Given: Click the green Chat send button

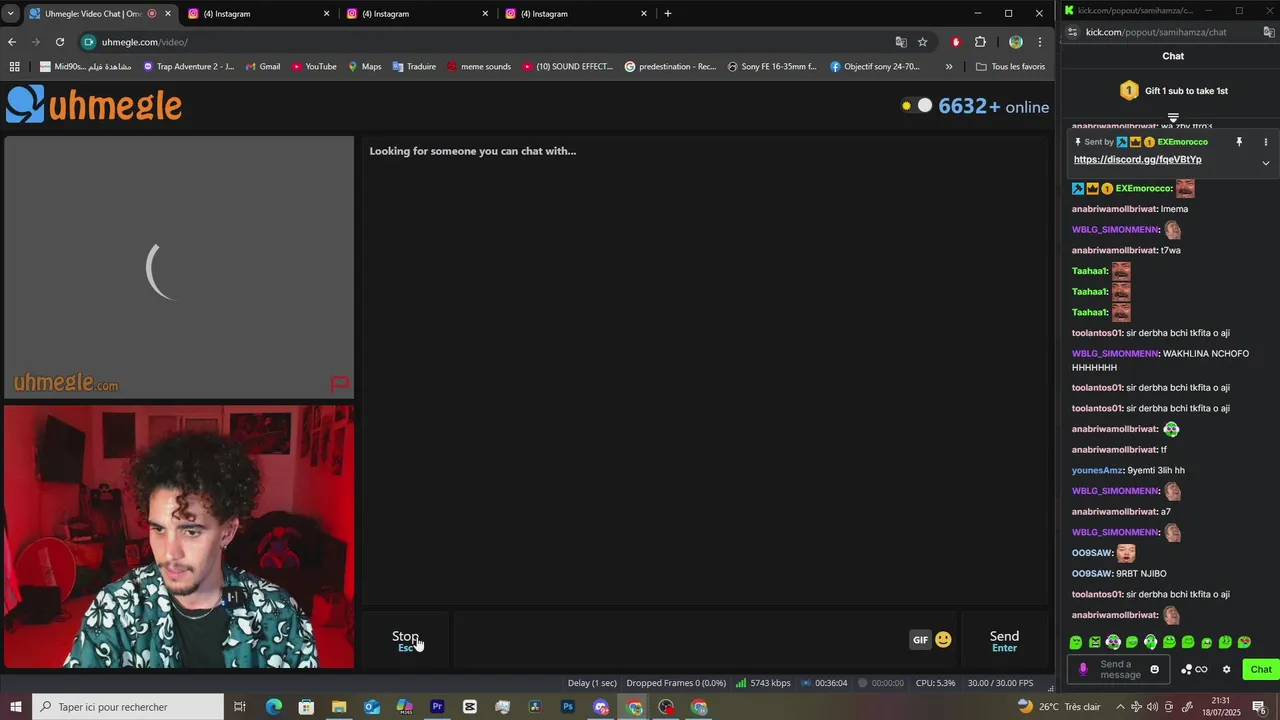Looking at the screenshot, I should point(1261,670).
